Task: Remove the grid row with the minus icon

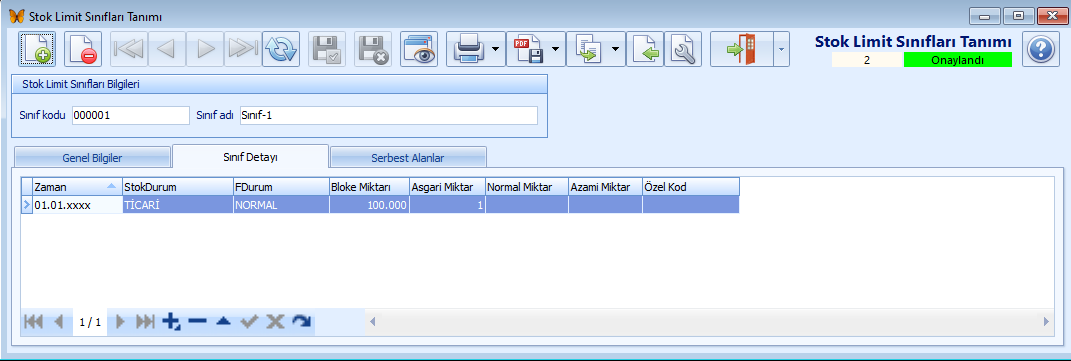Action: 197,322
